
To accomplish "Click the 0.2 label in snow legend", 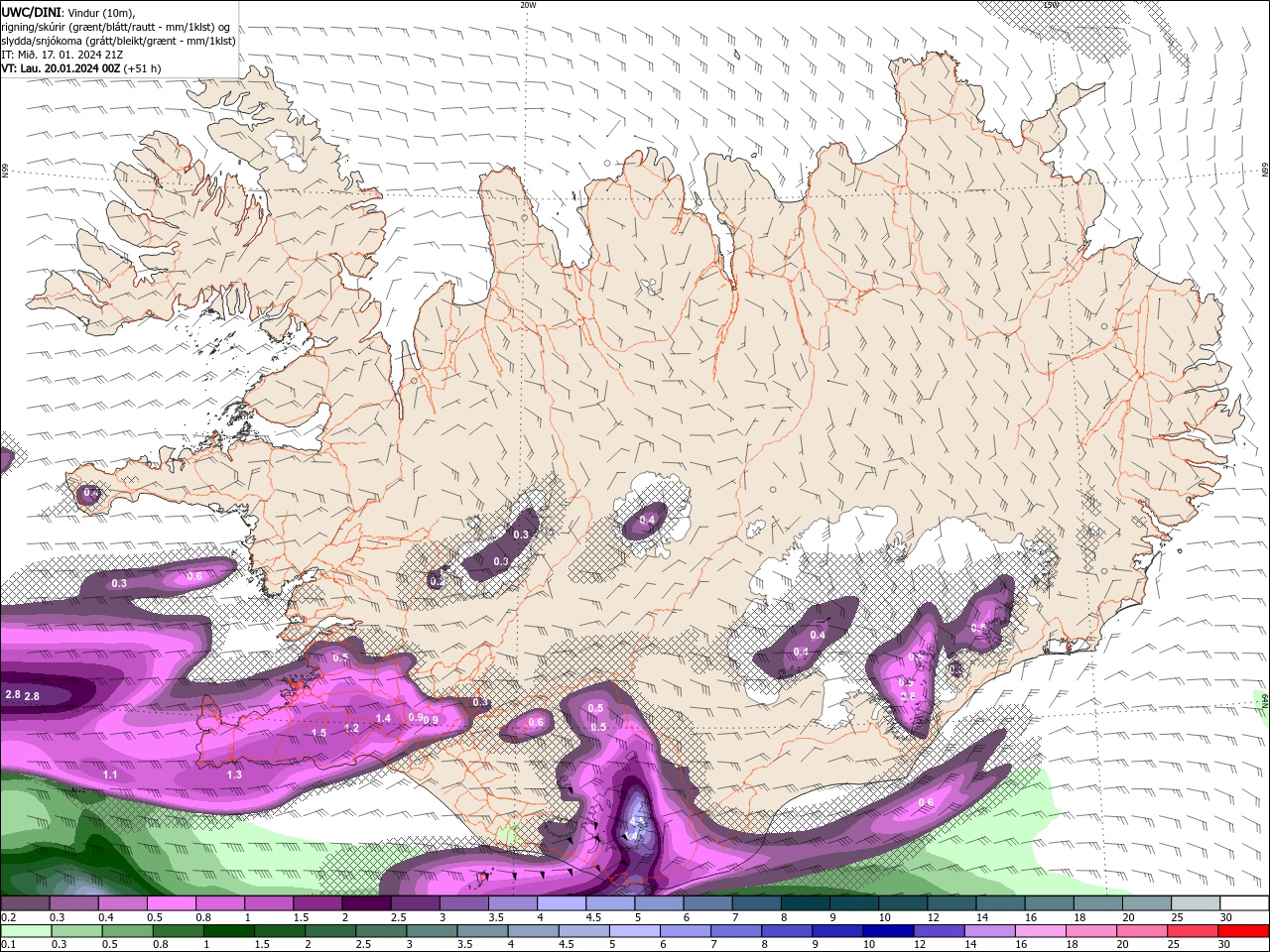I will coord(8,917).
